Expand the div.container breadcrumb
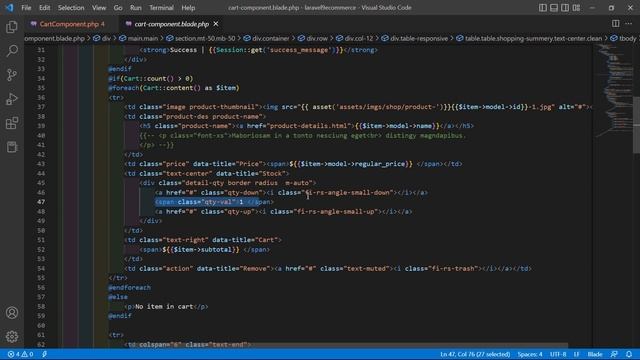Viewport: 640px width, 360px height. pyautogui.click(x=271, y=38)
